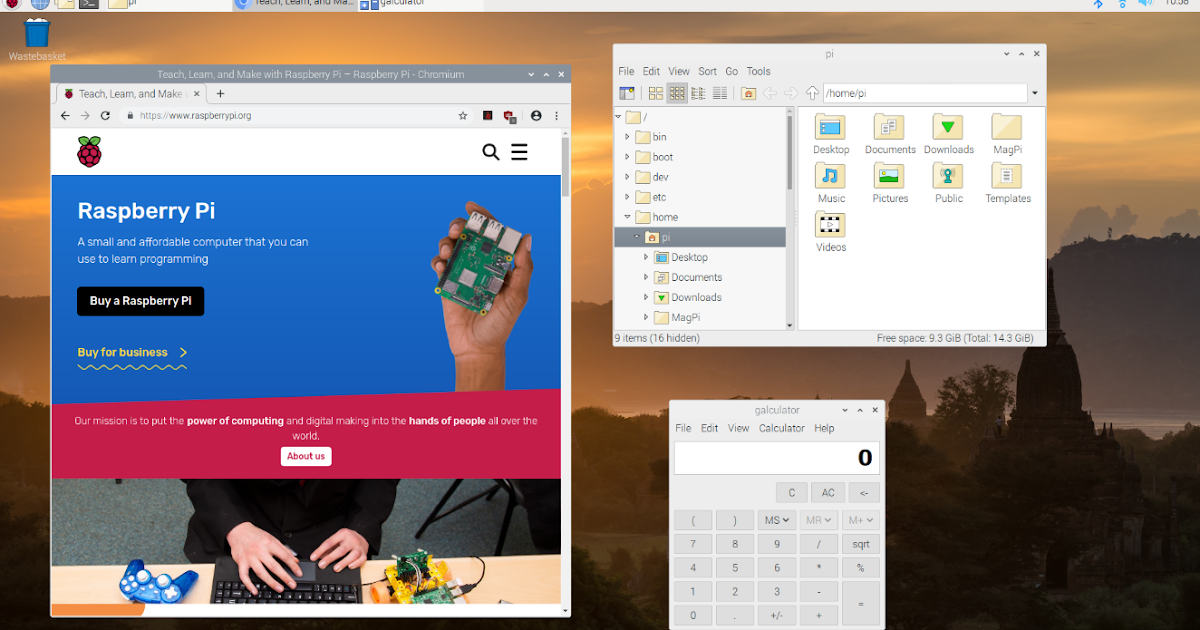
Task: Click the Home folder icon in the toolbar
Action: [748, 92]
